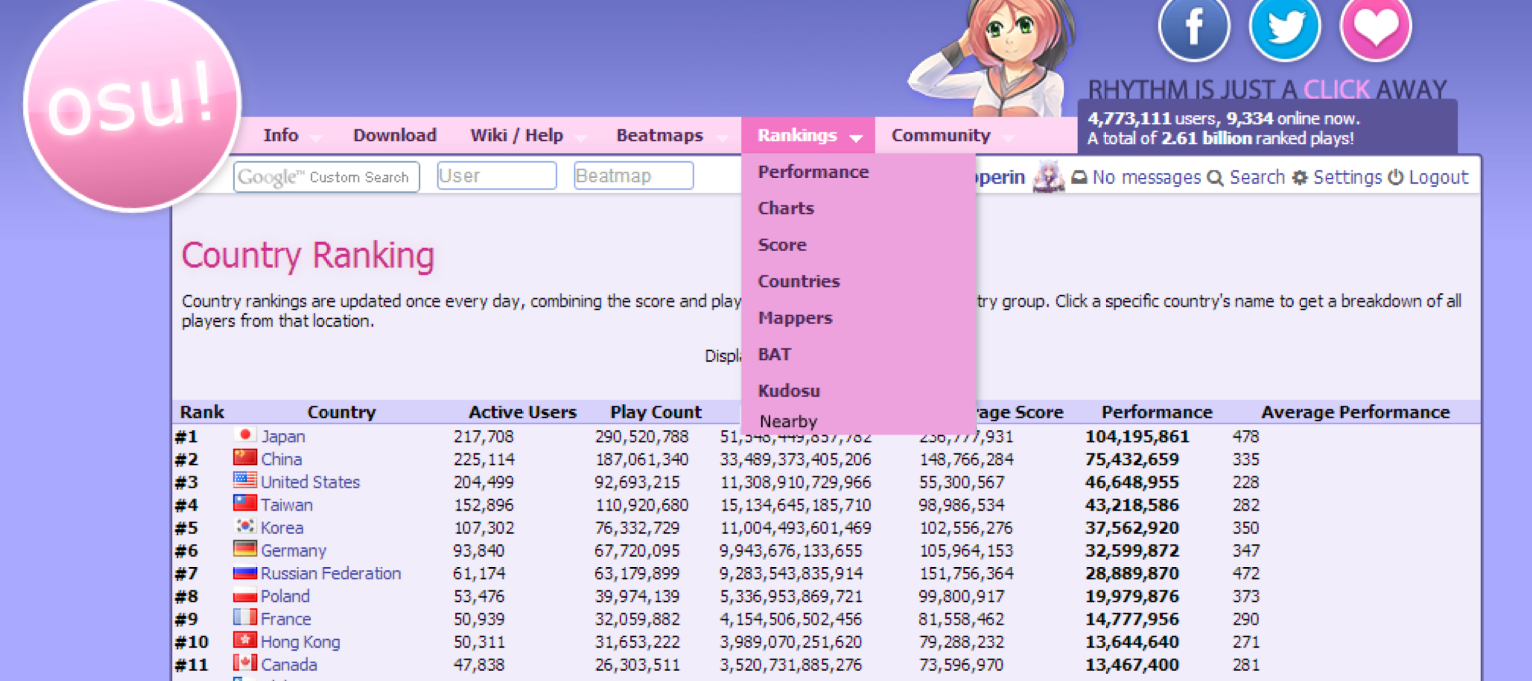
Task: Click the Country Ranking page heading
Action: (308, 256)
